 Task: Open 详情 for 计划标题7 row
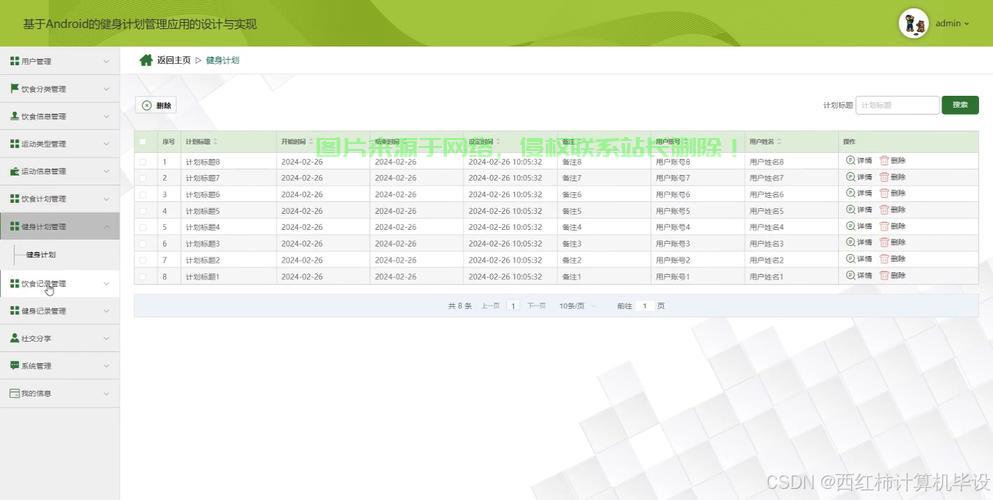(x=859, y=177)
